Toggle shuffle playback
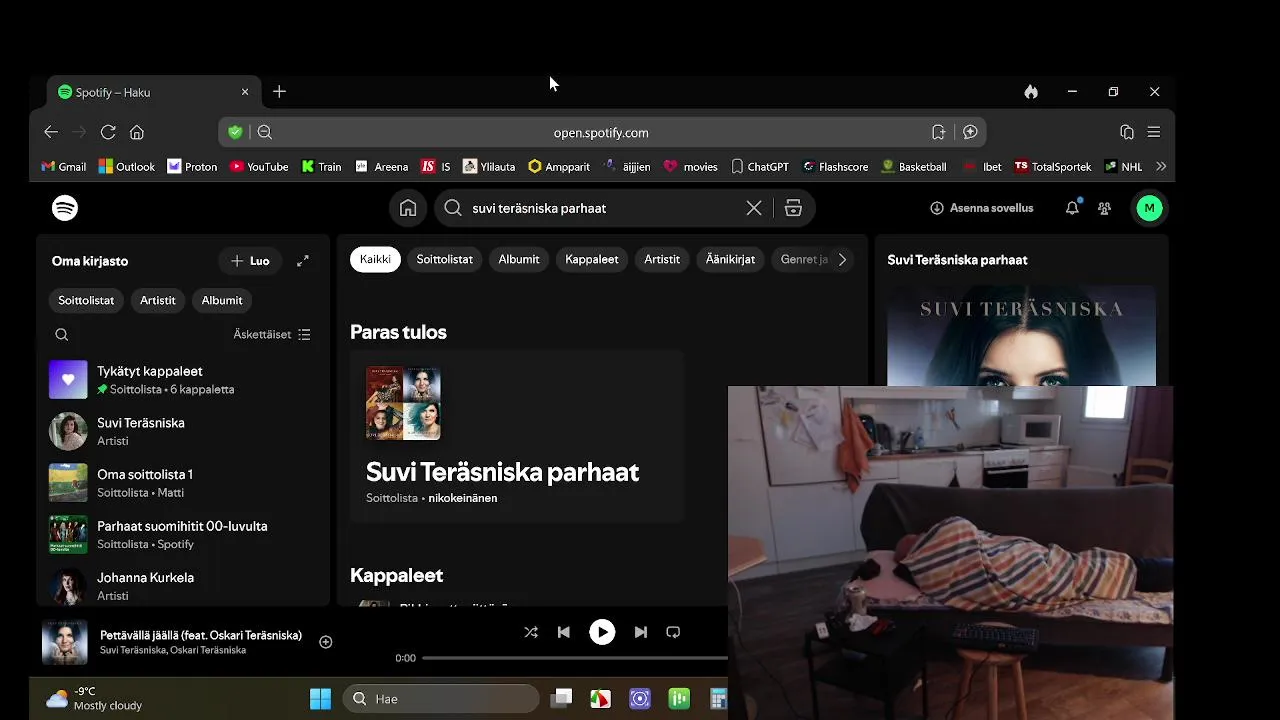The width and height of the screenshot is (1280, 720). coord(531,632)
